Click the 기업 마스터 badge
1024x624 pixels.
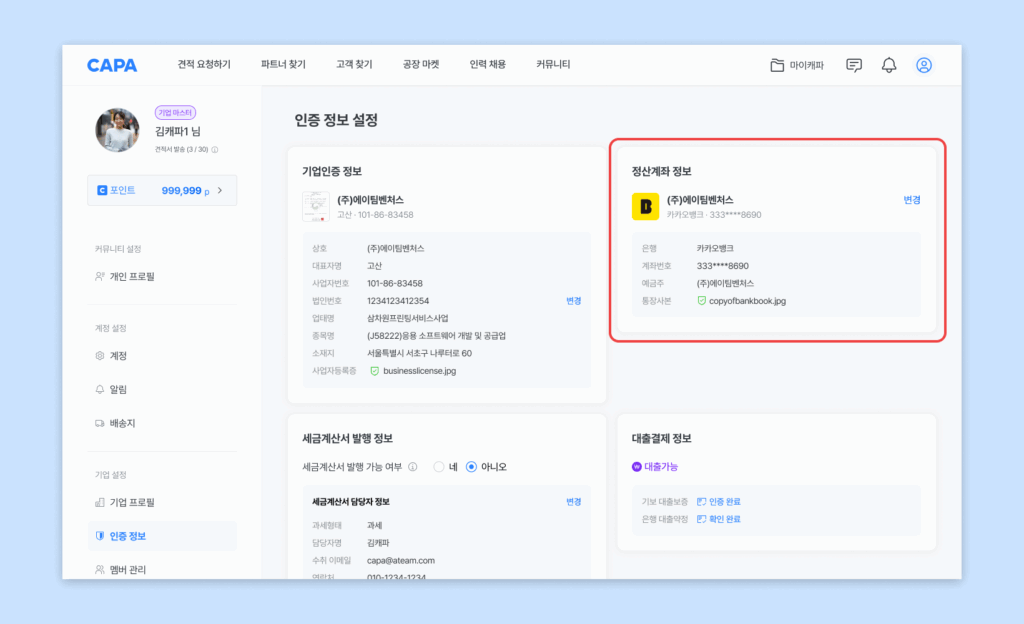tap(175, 113)
